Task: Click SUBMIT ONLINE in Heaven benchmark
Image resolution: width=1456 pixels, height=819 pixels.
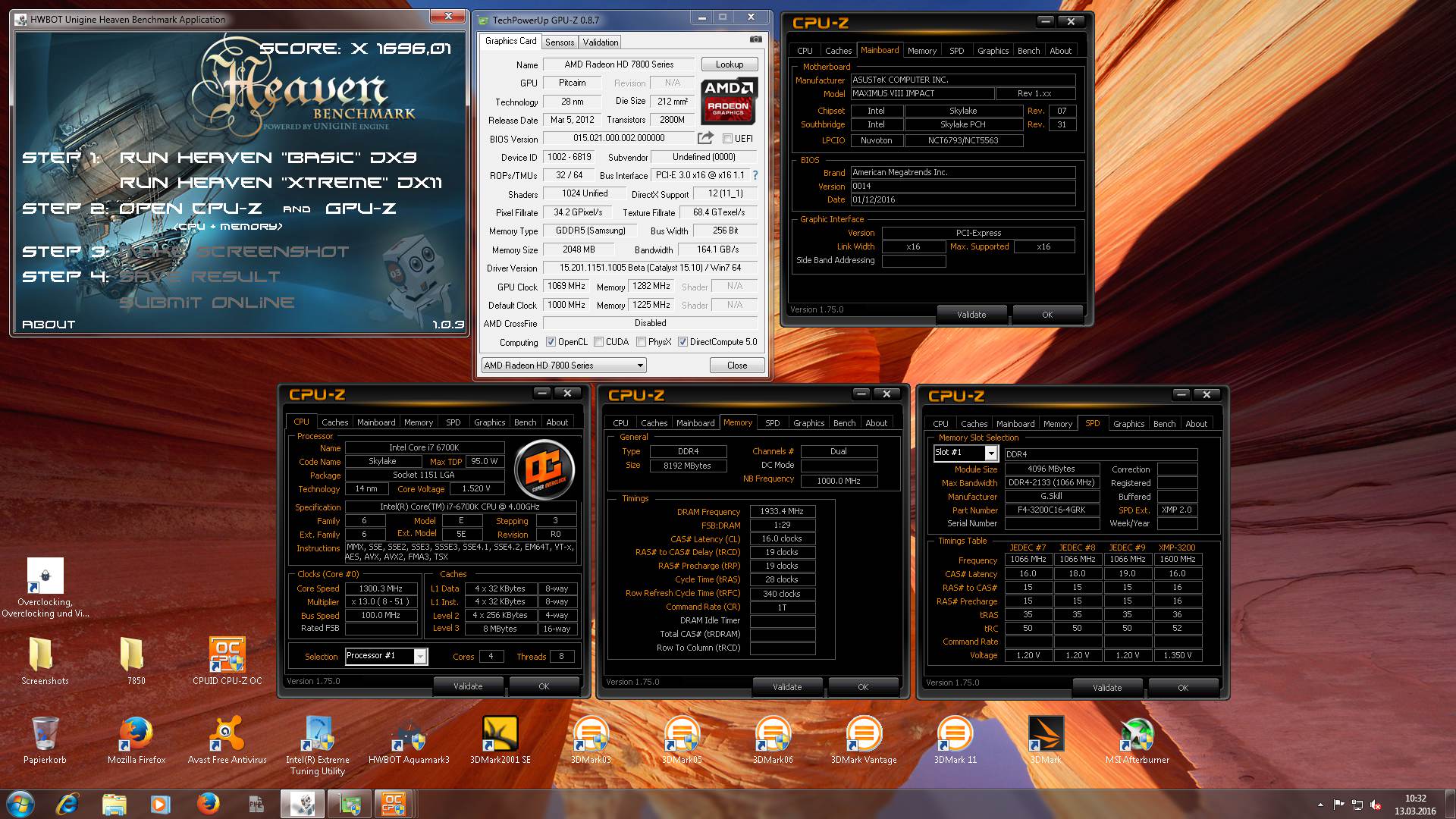Action: [207, 303]
